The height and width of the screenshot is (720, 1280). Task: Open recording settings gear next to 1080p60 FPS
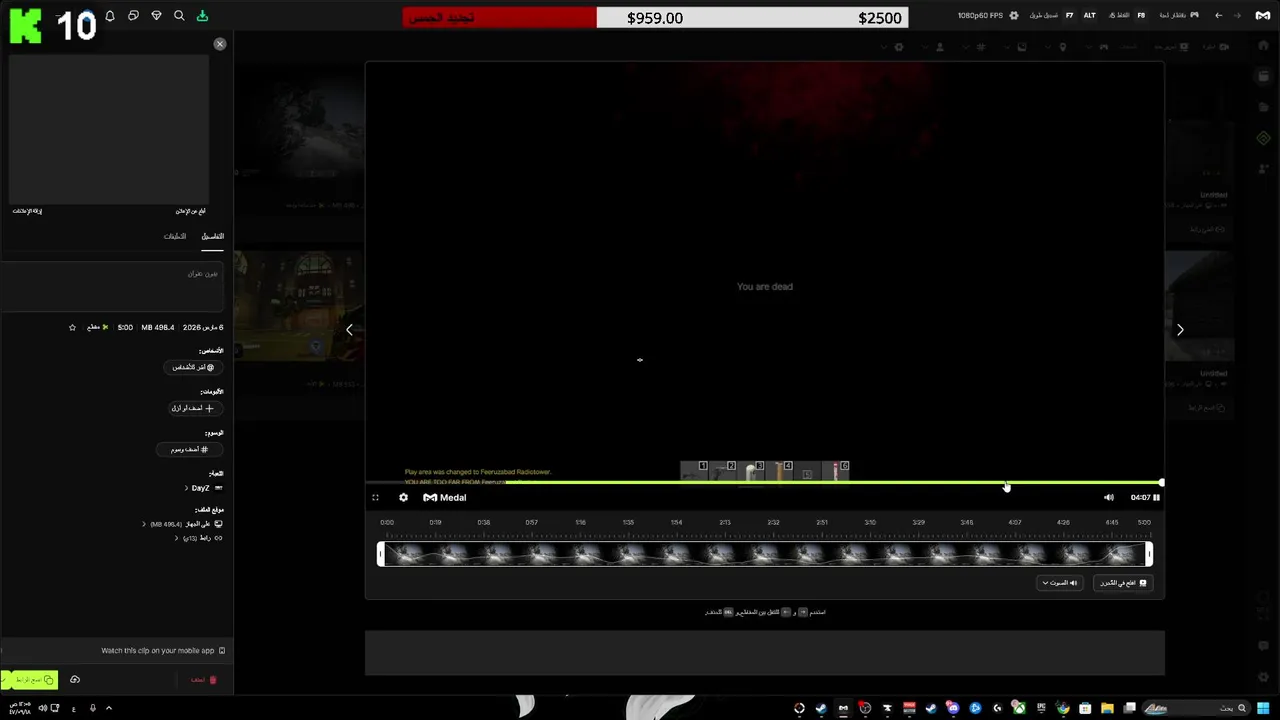(1014, 15)
